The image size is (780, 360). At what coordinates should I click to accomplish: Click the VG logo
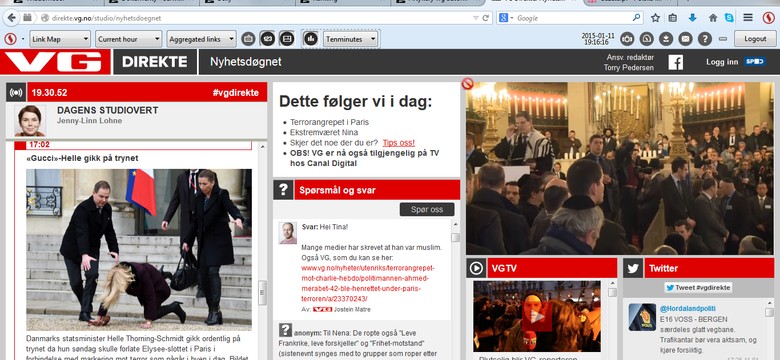click(x=55, y=62)
